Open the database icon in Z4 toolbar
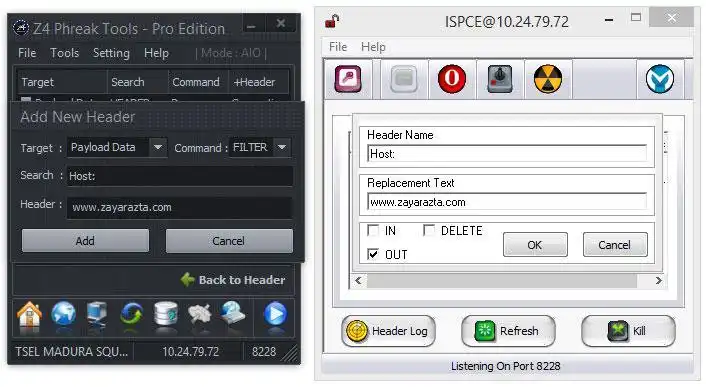This screenshot has width=706, height=387. (x=166, y=314)
